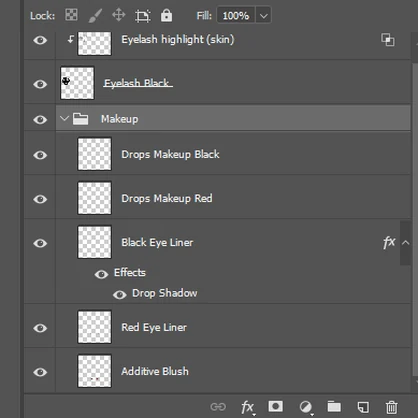Viewport: 418px width, 418px height.
Task: Create a new group folder
Action: coord(334,407)
